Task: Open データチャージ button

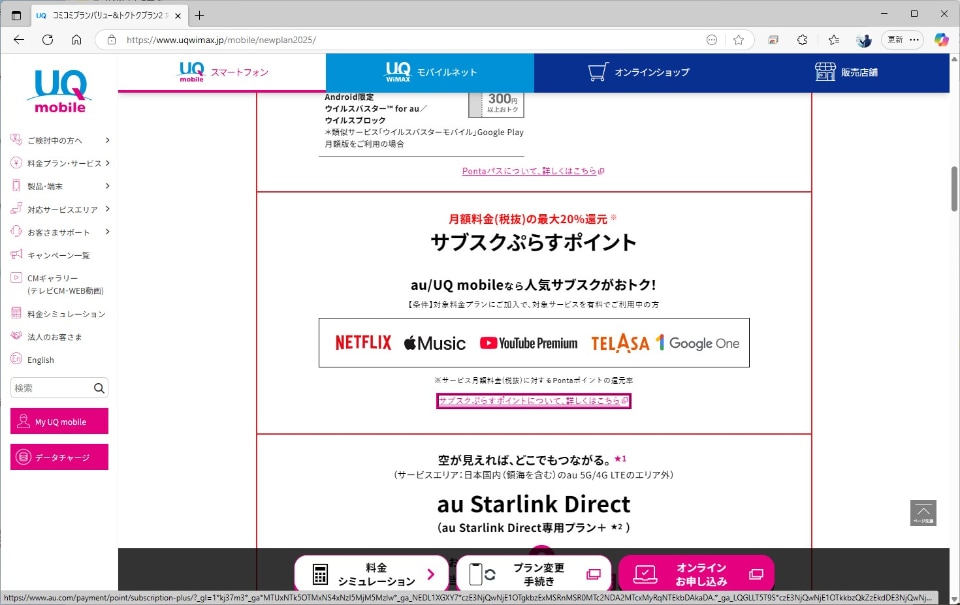Action: point(59,457)
